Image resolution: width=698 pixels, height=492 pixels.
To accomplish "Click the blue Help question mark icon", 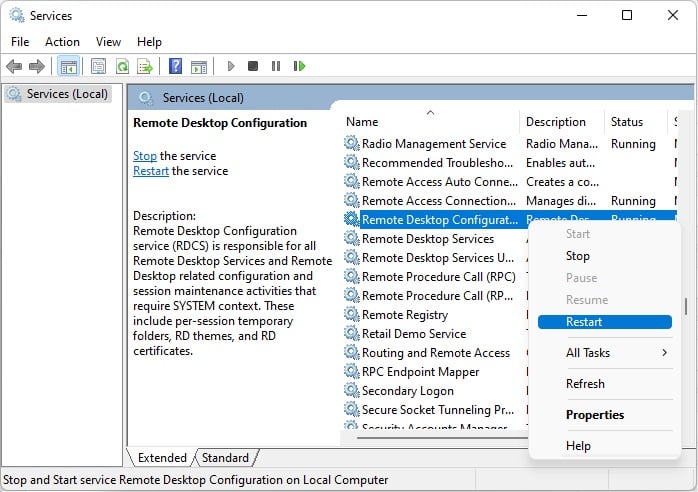I will (x=175, y=66).
